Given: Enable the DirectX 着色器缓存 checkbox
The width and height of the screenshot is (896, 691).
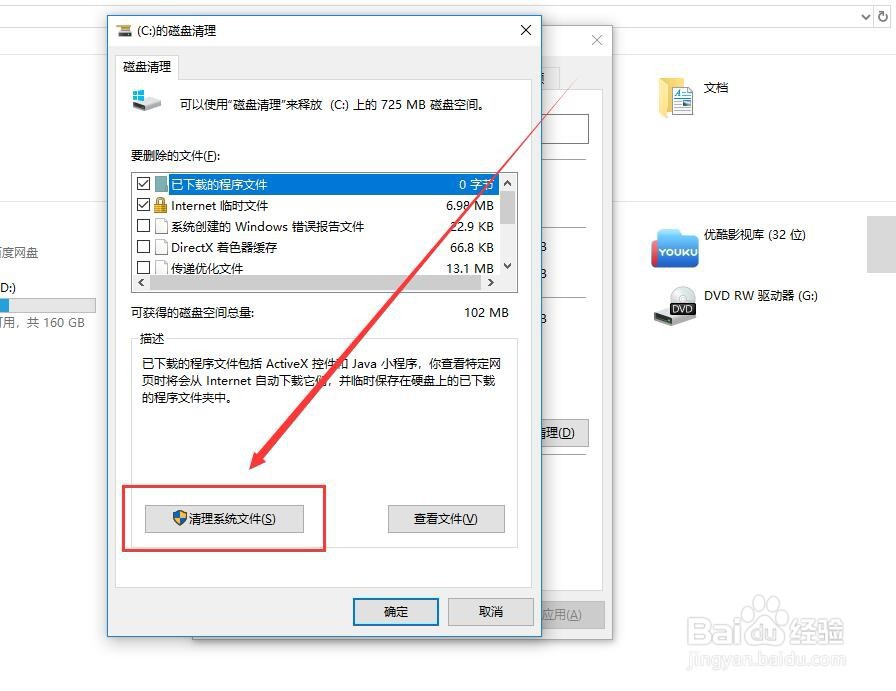Looking at the screenshot, I should click(143, 247).
